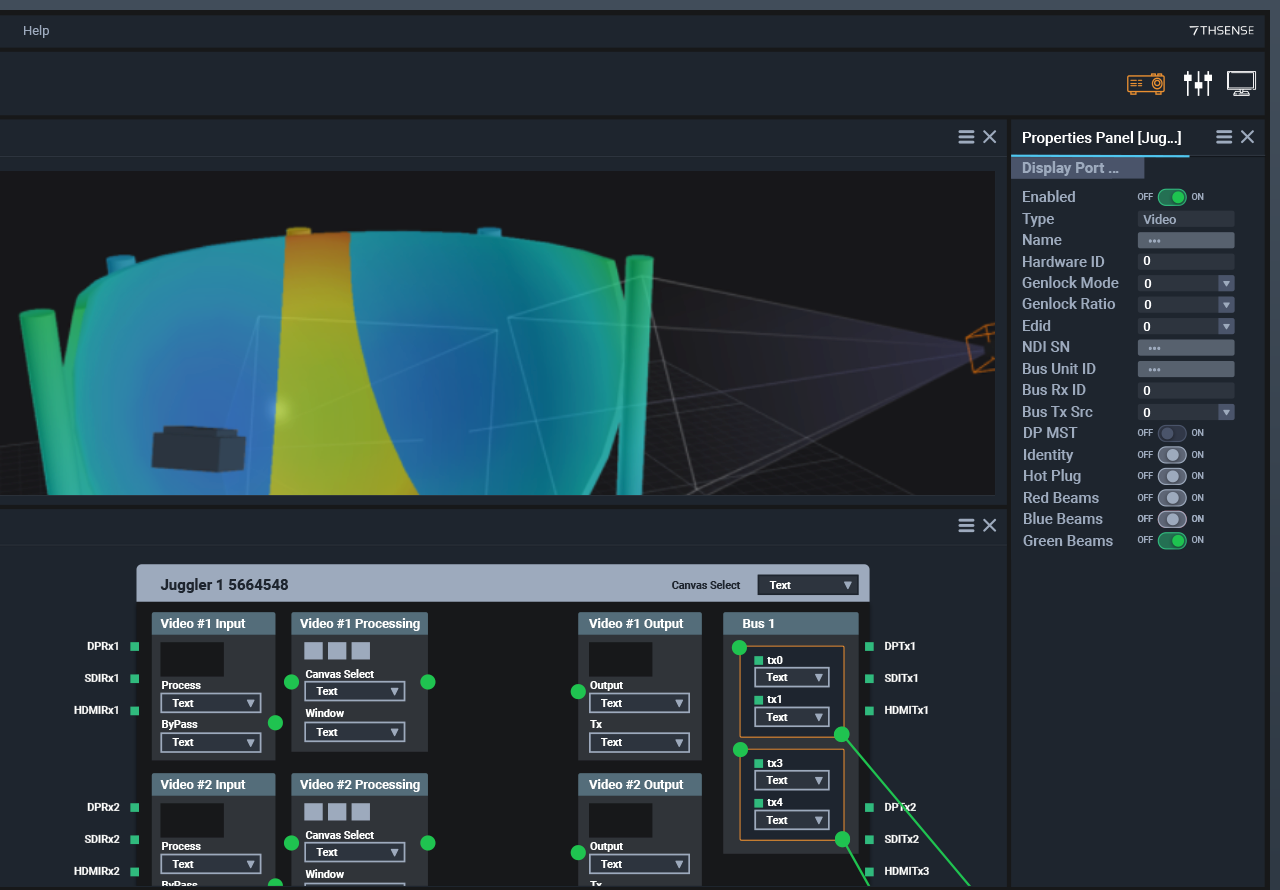This screenshot has width=1280, height=890.
Task: Select the Display Port tab
Action: point(1076,168)
